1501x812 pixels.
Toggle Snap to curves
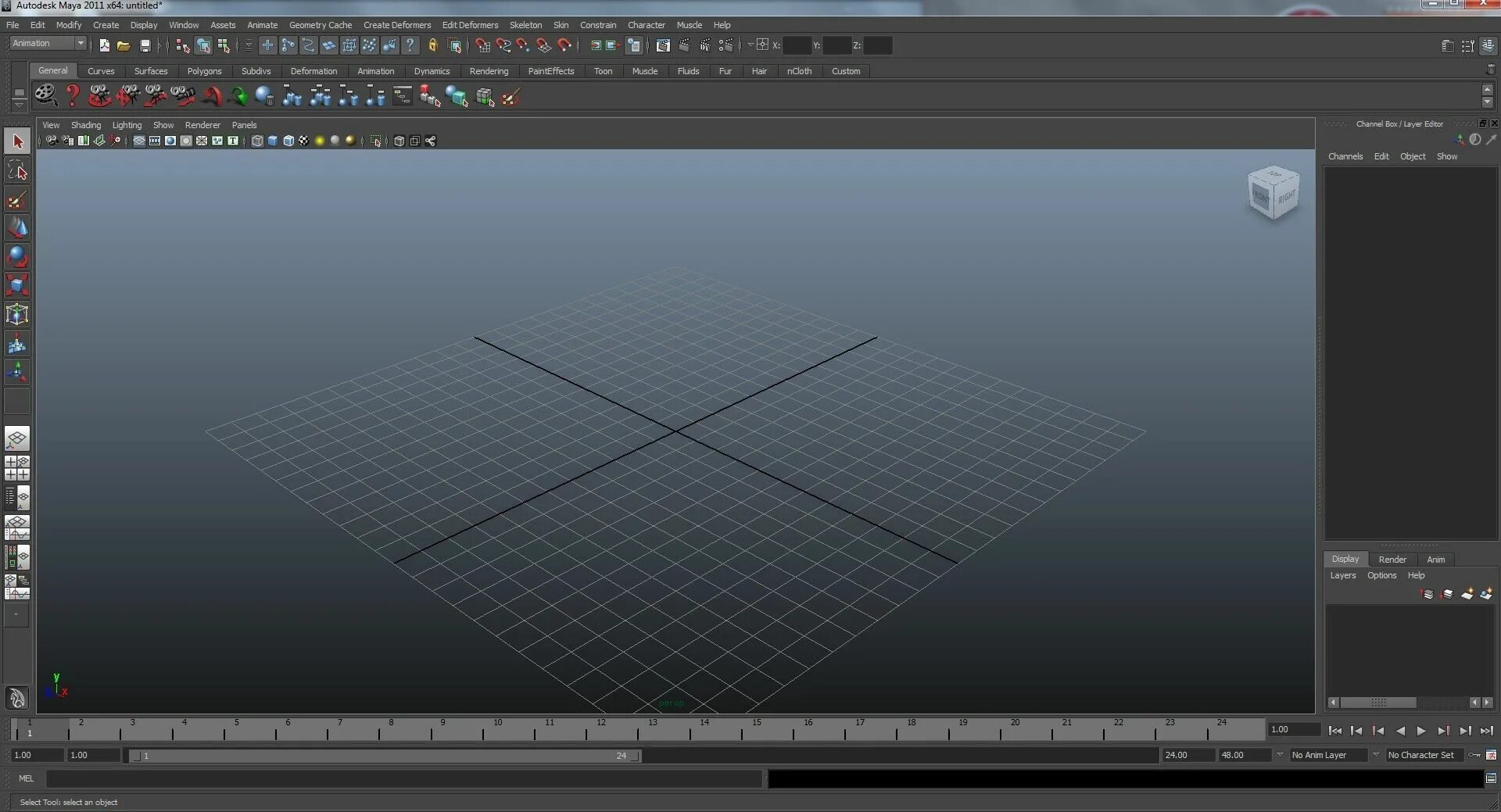tap(503, 45)
